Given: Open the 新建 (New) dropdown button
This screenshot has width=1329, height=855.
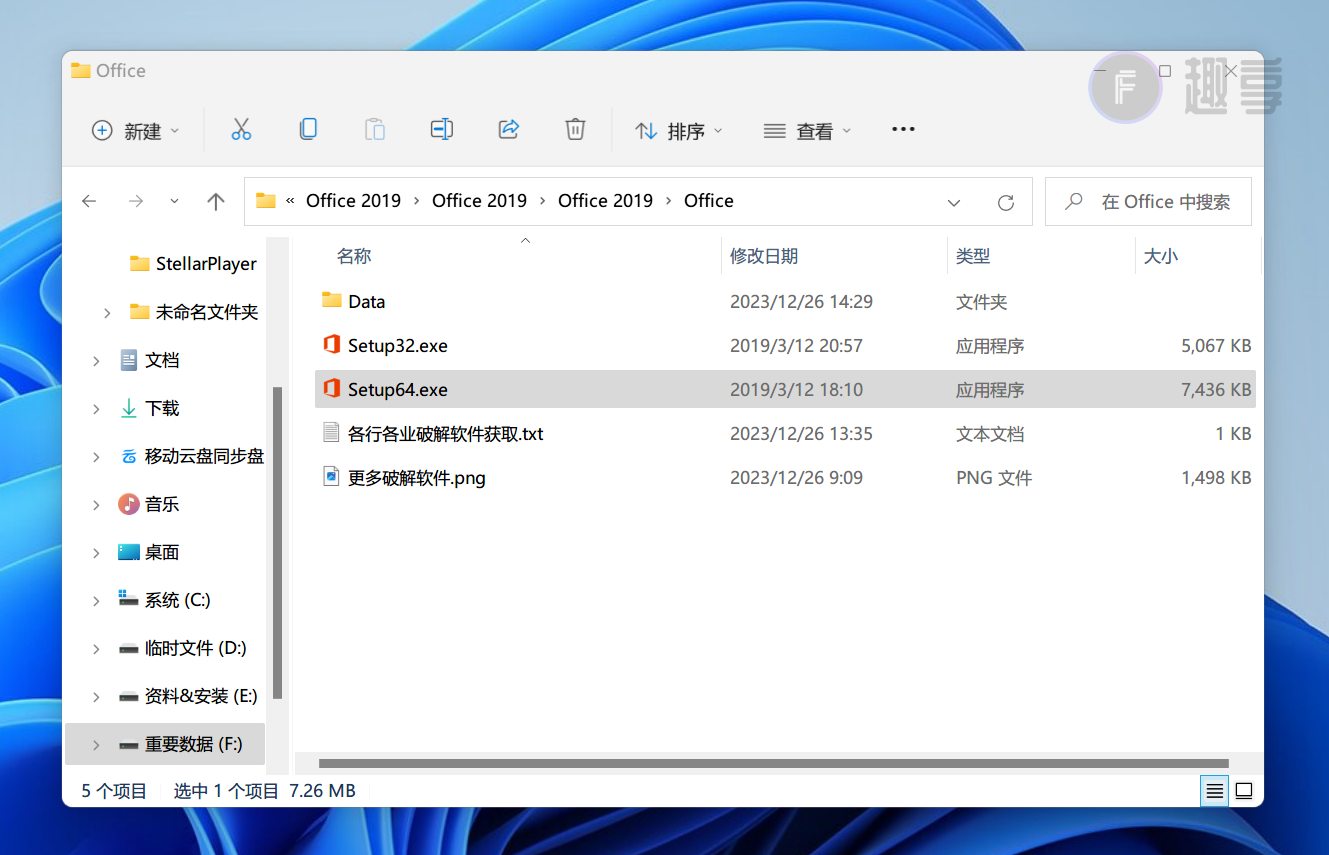Looking at the screenshot, I should 136,130.
